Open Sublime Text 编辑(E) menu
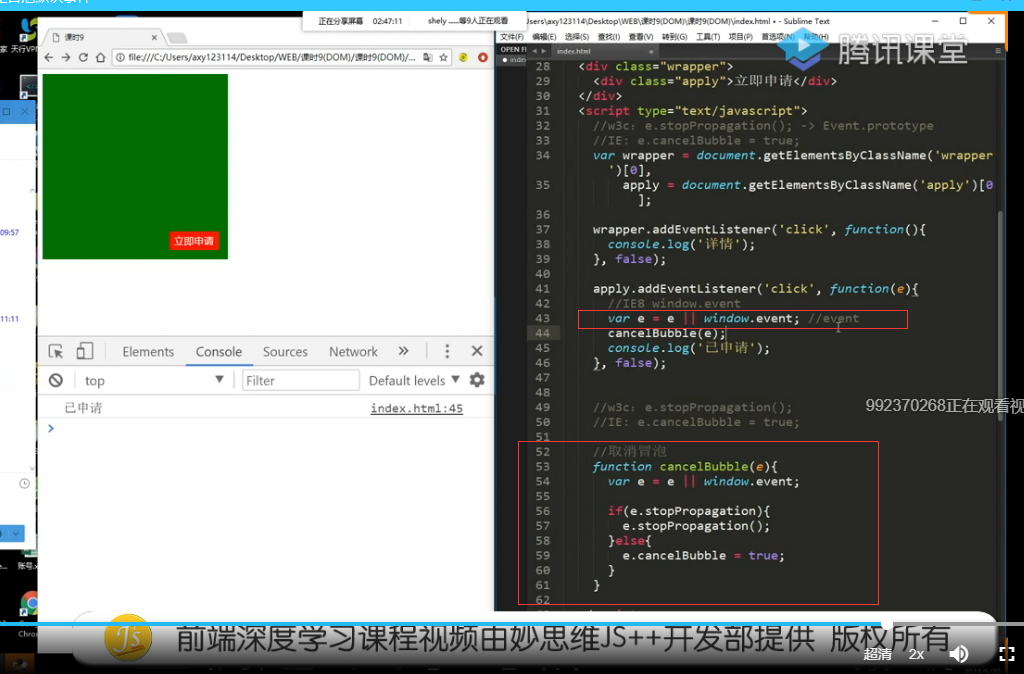This screenshot has width=1024, height=674. [544, 37]
